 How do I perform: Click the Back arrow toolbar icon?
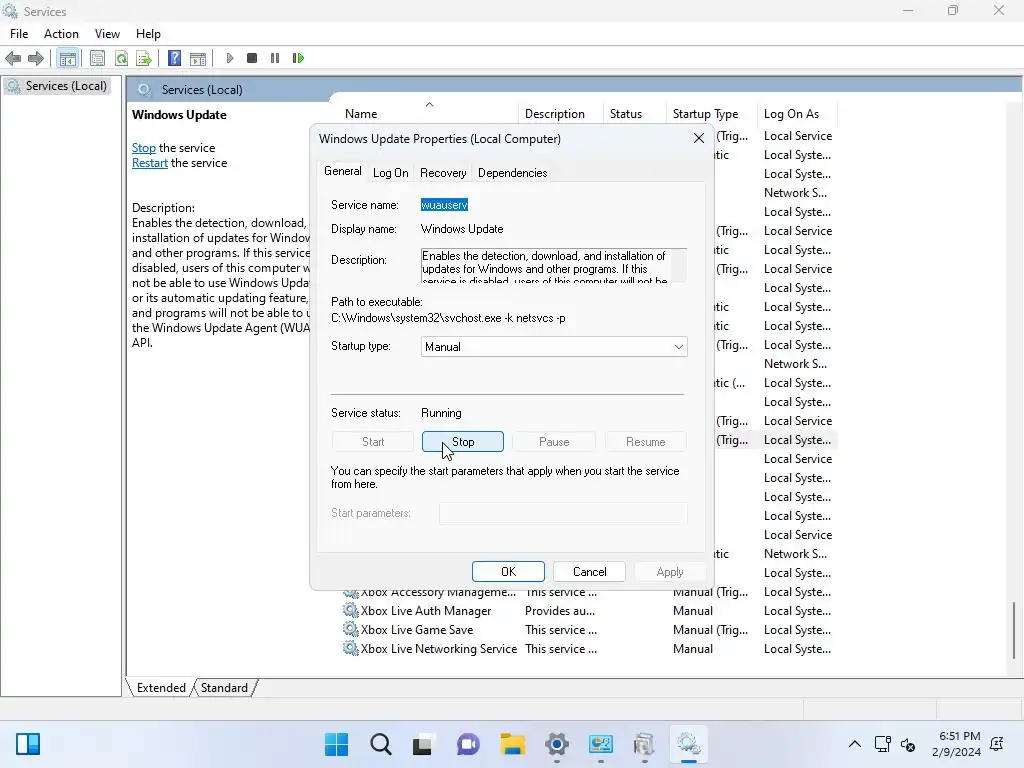[x=13, y=59]
